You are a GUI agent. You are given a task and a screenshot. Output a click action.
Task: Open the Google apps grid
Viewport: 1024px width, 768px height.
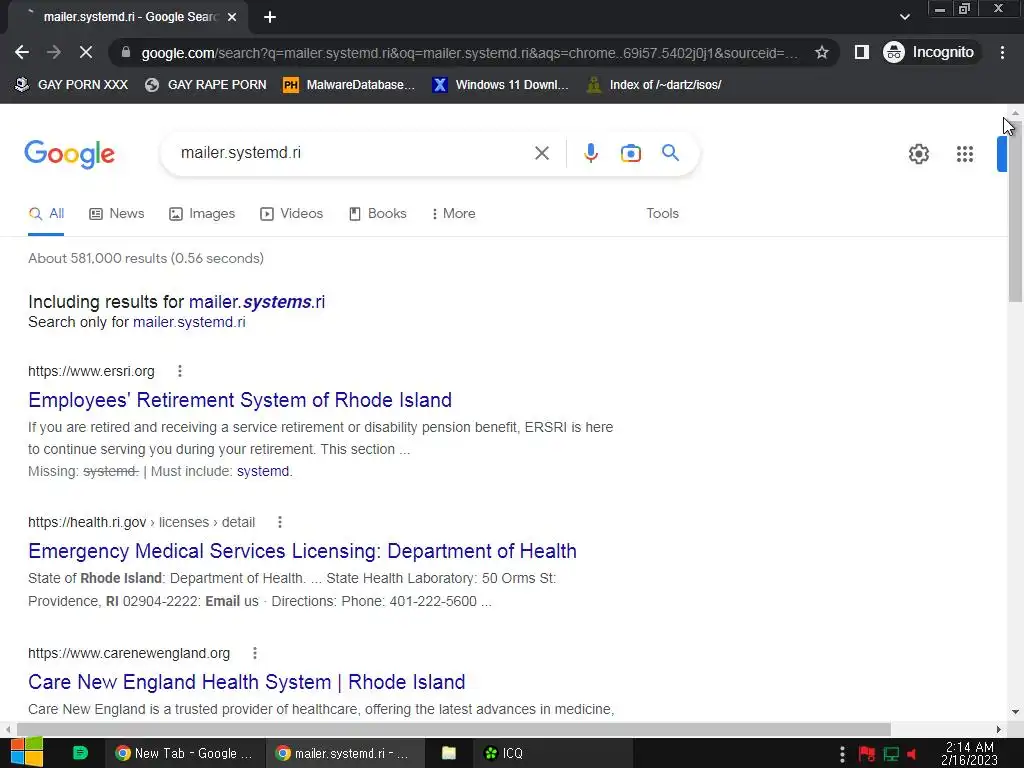click(965, 154)
